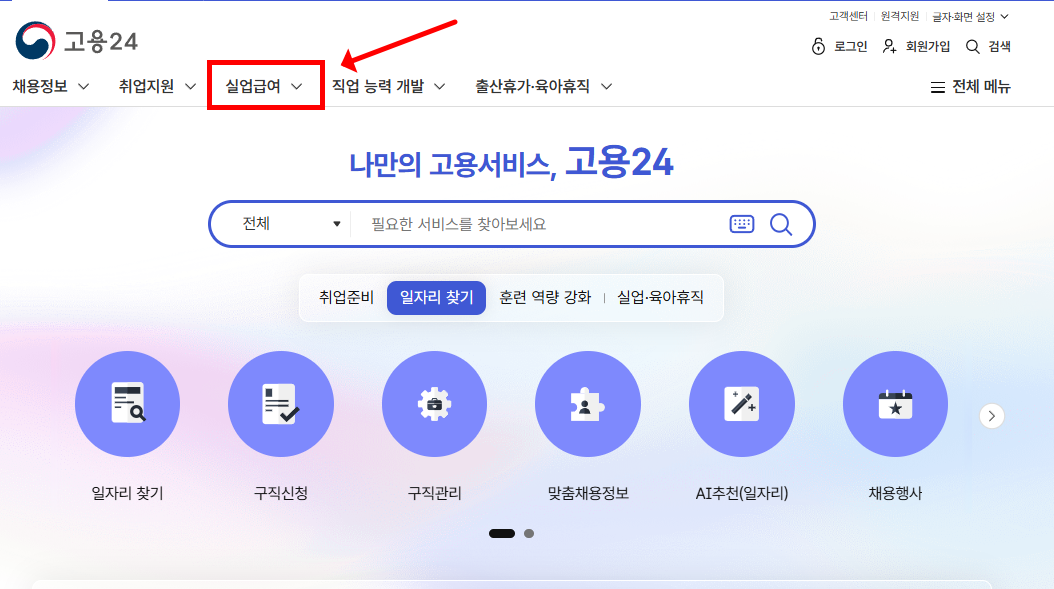Click the 구직신청 label text

coord(281,494)
